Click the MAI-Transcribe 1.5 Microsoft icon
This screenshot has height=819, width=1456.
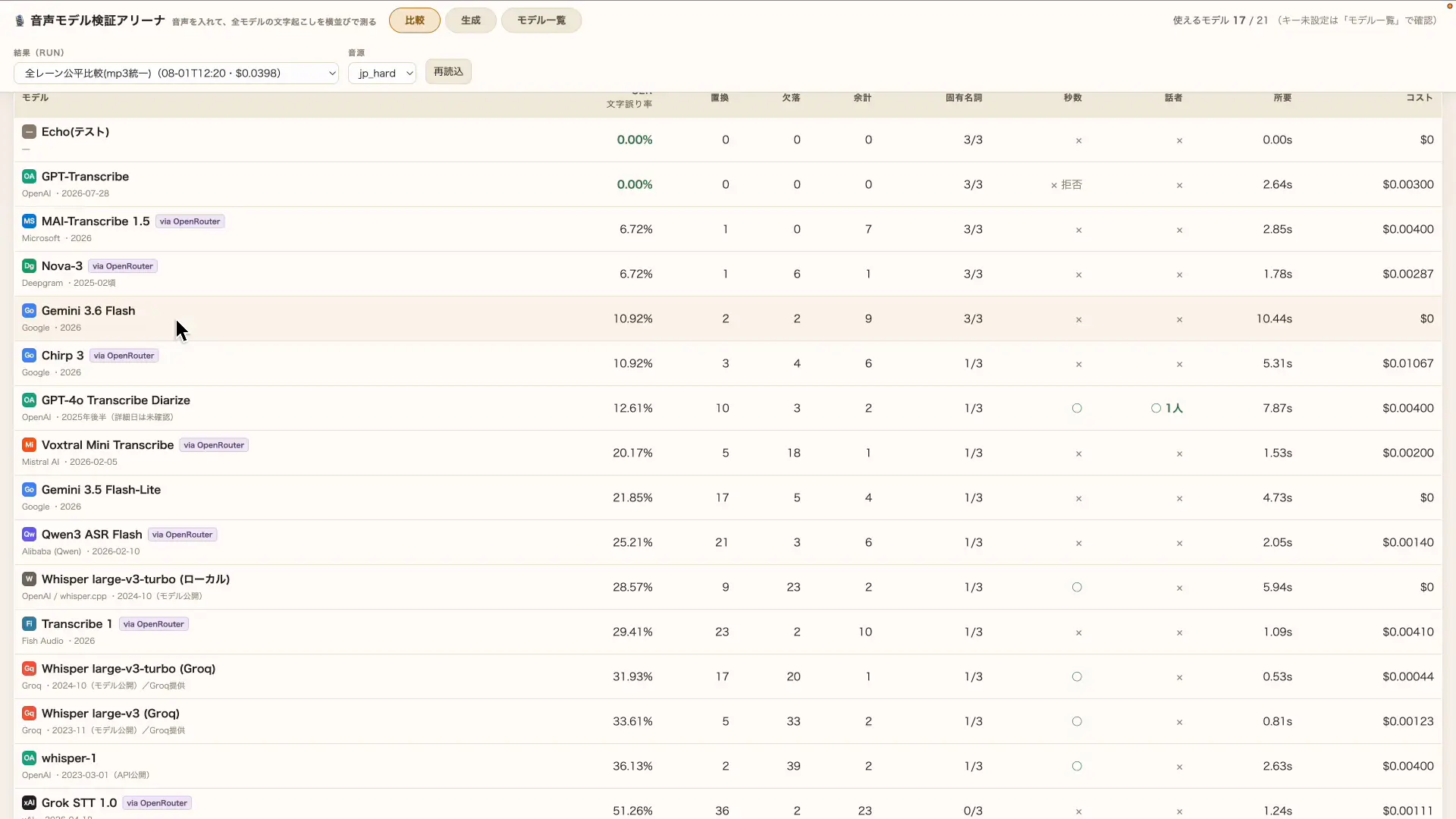tap(29, 221)
